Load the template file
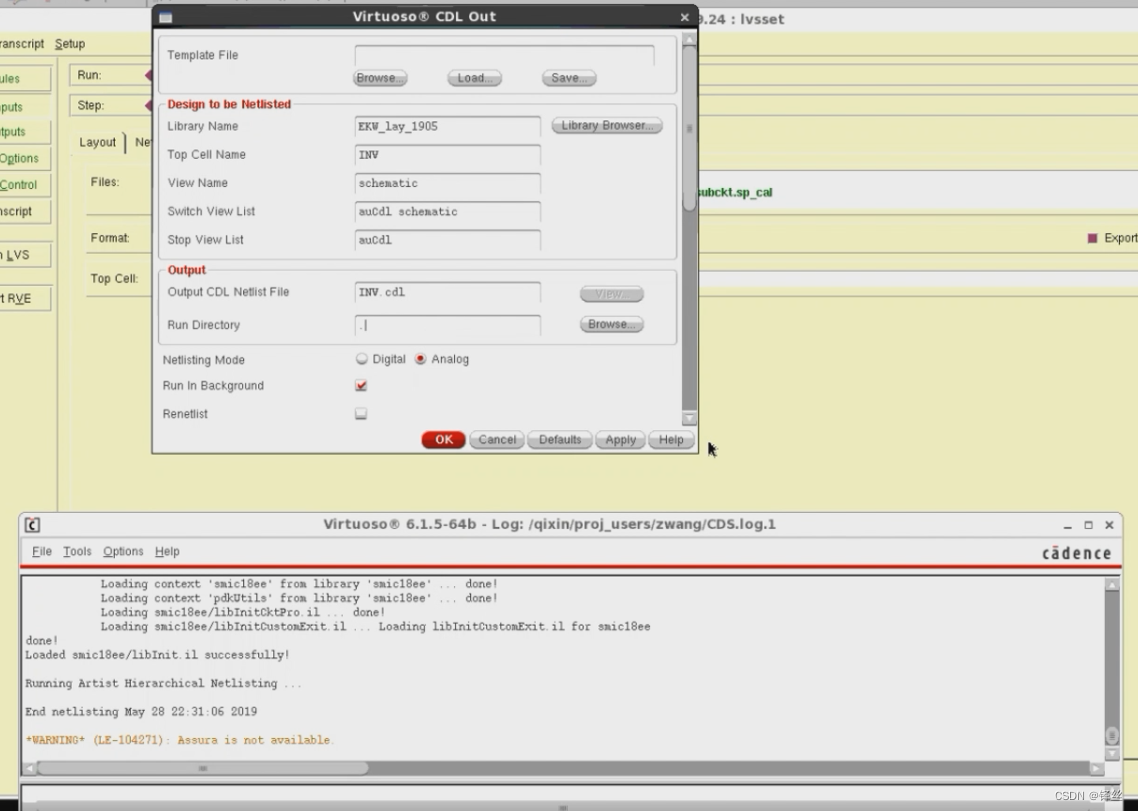 pos(475,78)
